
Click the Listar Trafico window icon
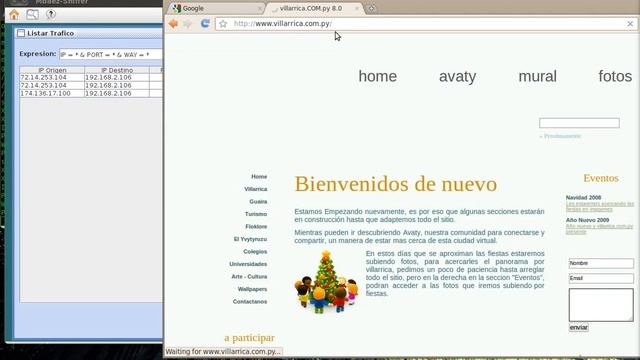[x=21, y=33]
